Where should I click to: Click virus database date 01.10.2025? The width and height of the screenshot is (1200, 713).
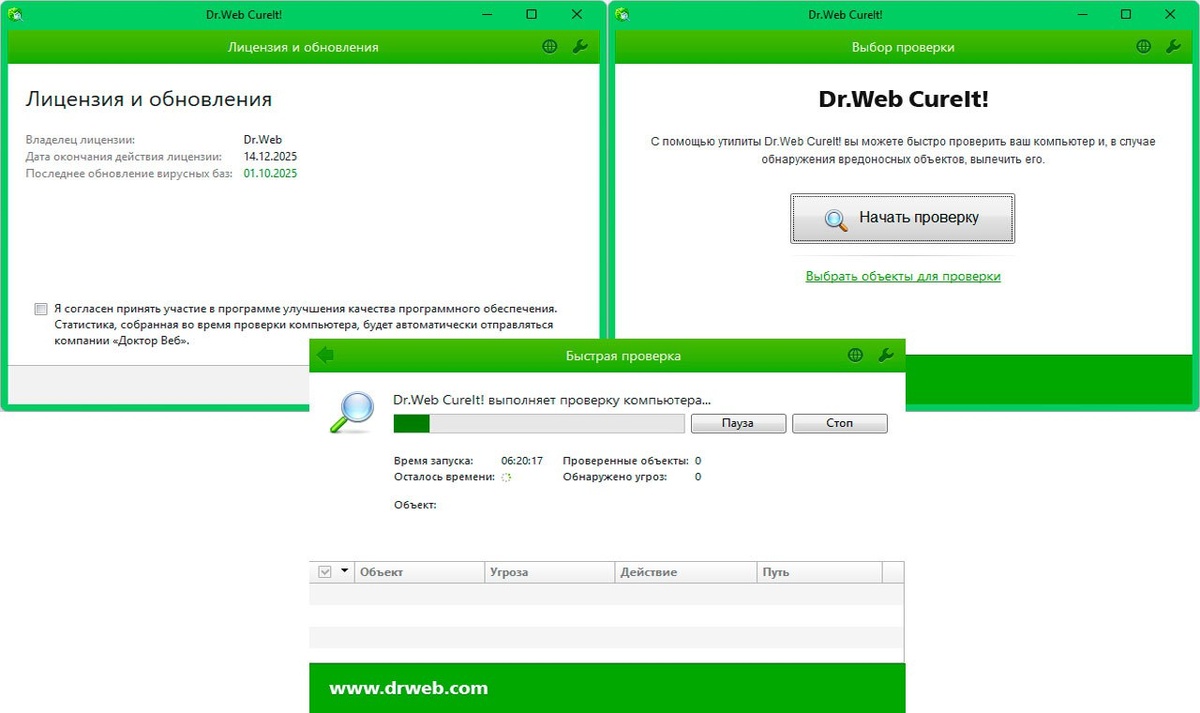(x=270, y=173)
